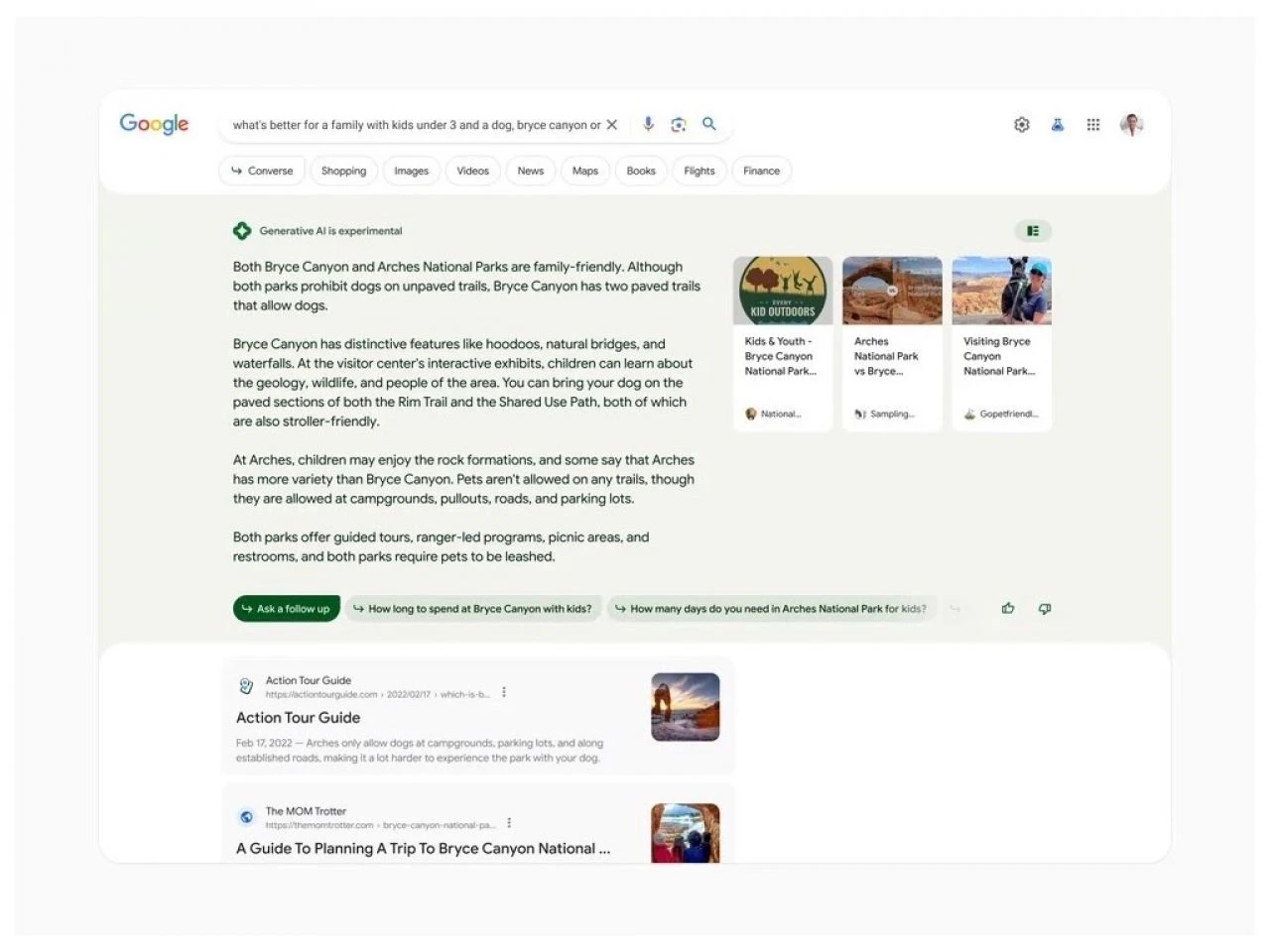Viewport: 1270px width, 952px height.
Task: Click the Arches National Park vs Bryce source card
Action: [891, 342]
